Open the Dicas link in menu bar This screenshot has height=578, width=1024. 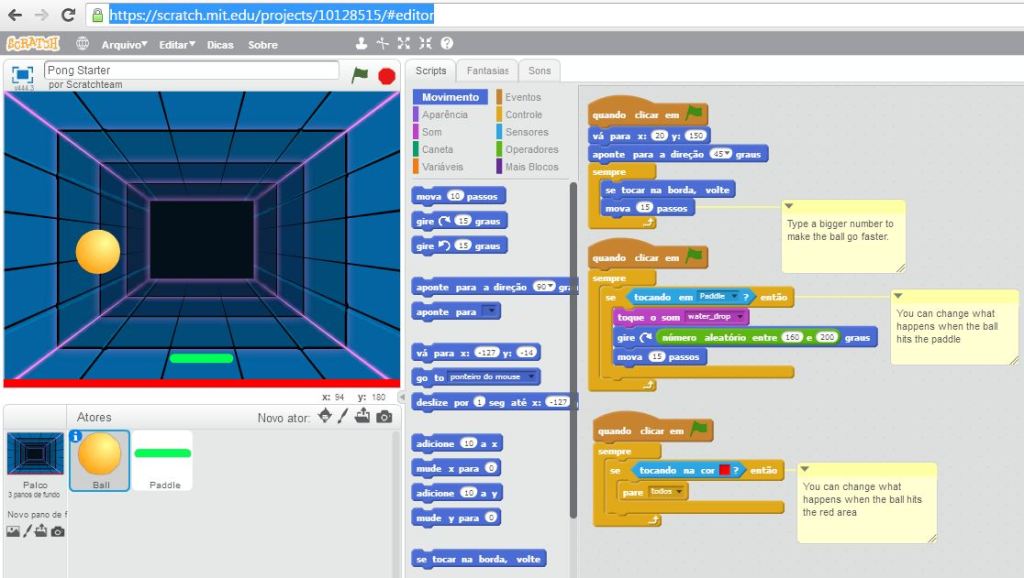pyautogui.click(x=220, y=45)
